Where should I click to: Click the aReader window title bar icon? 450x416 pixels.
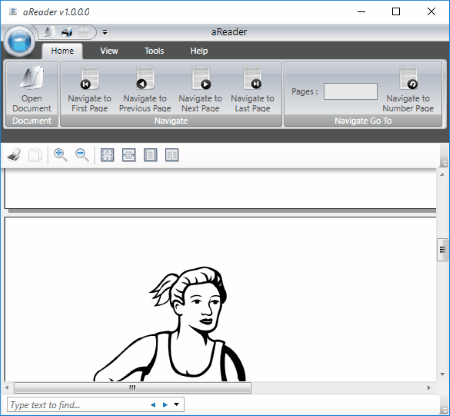[x=13, y=12]
